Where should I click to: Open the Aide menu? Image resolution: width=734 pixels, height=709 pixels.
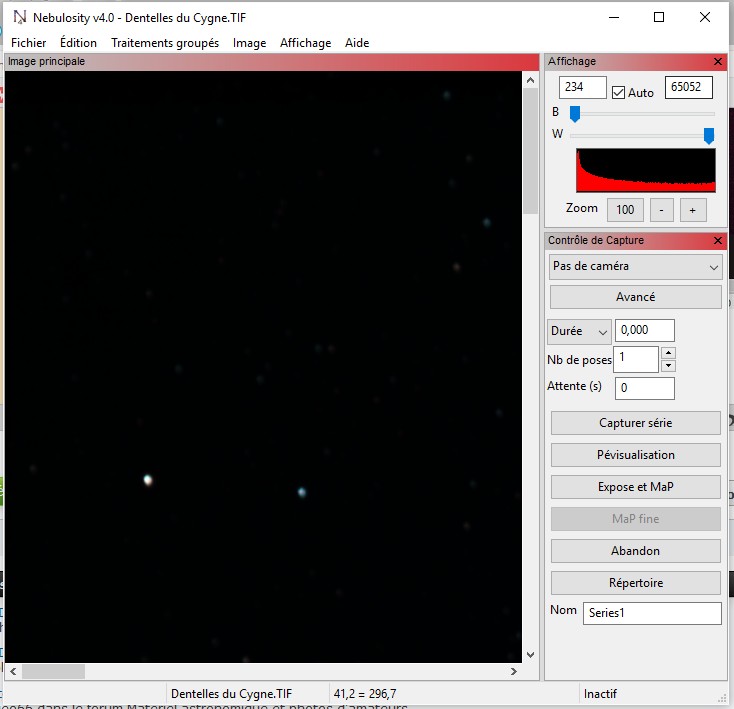coord(357,43)
